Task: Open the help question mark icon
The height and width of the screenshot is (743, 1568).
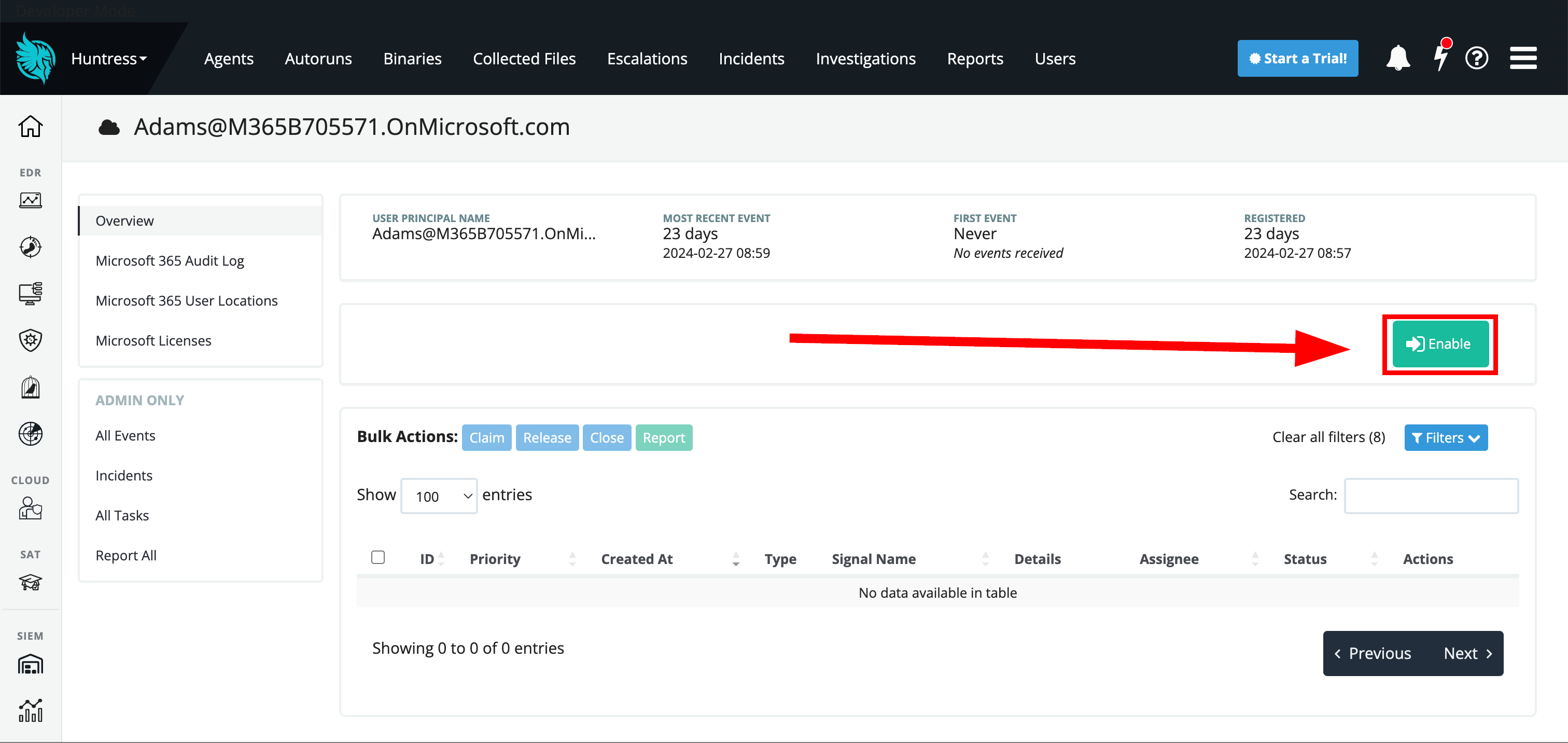Action: pos(1476,59)
